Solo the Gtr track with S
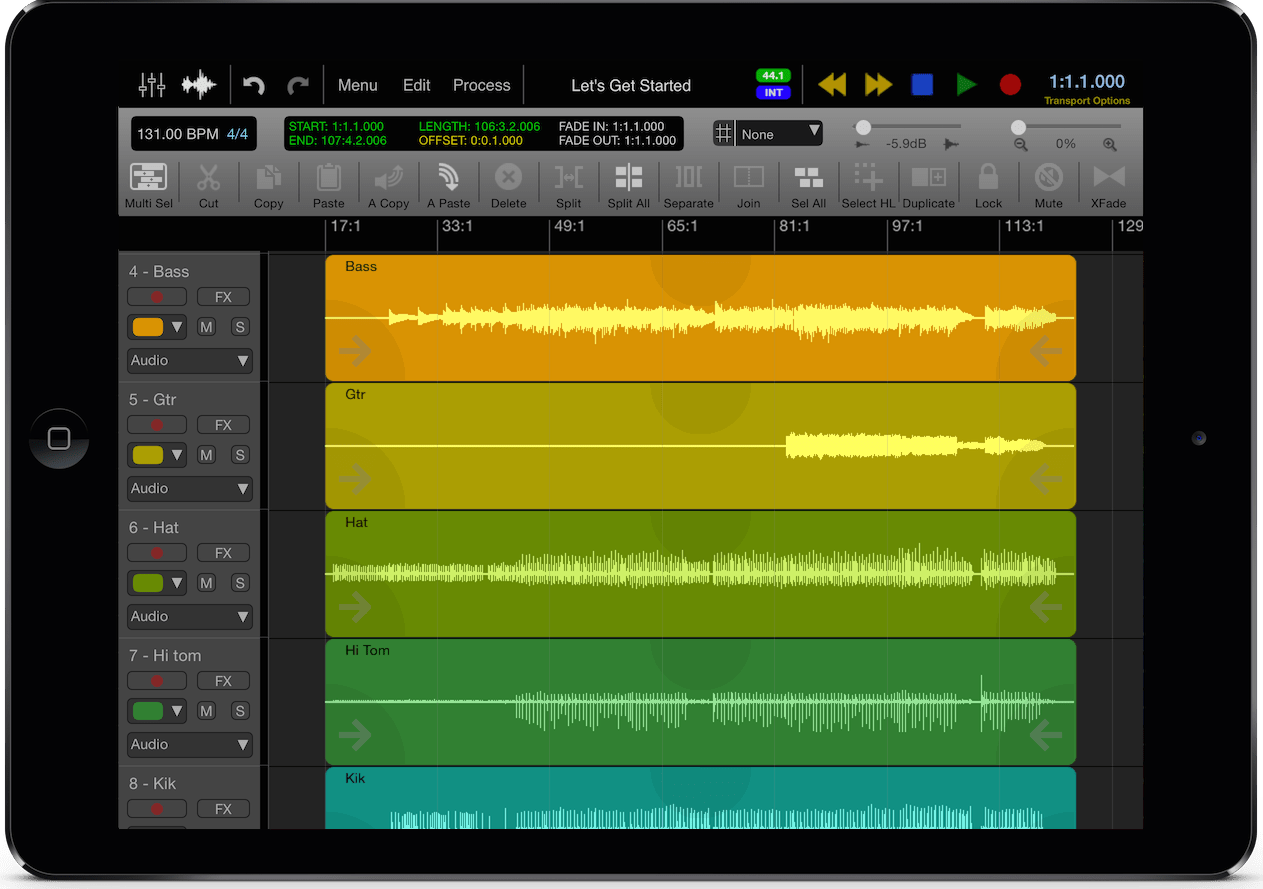This screenshot has width=1263, height=889. [240, 455]
